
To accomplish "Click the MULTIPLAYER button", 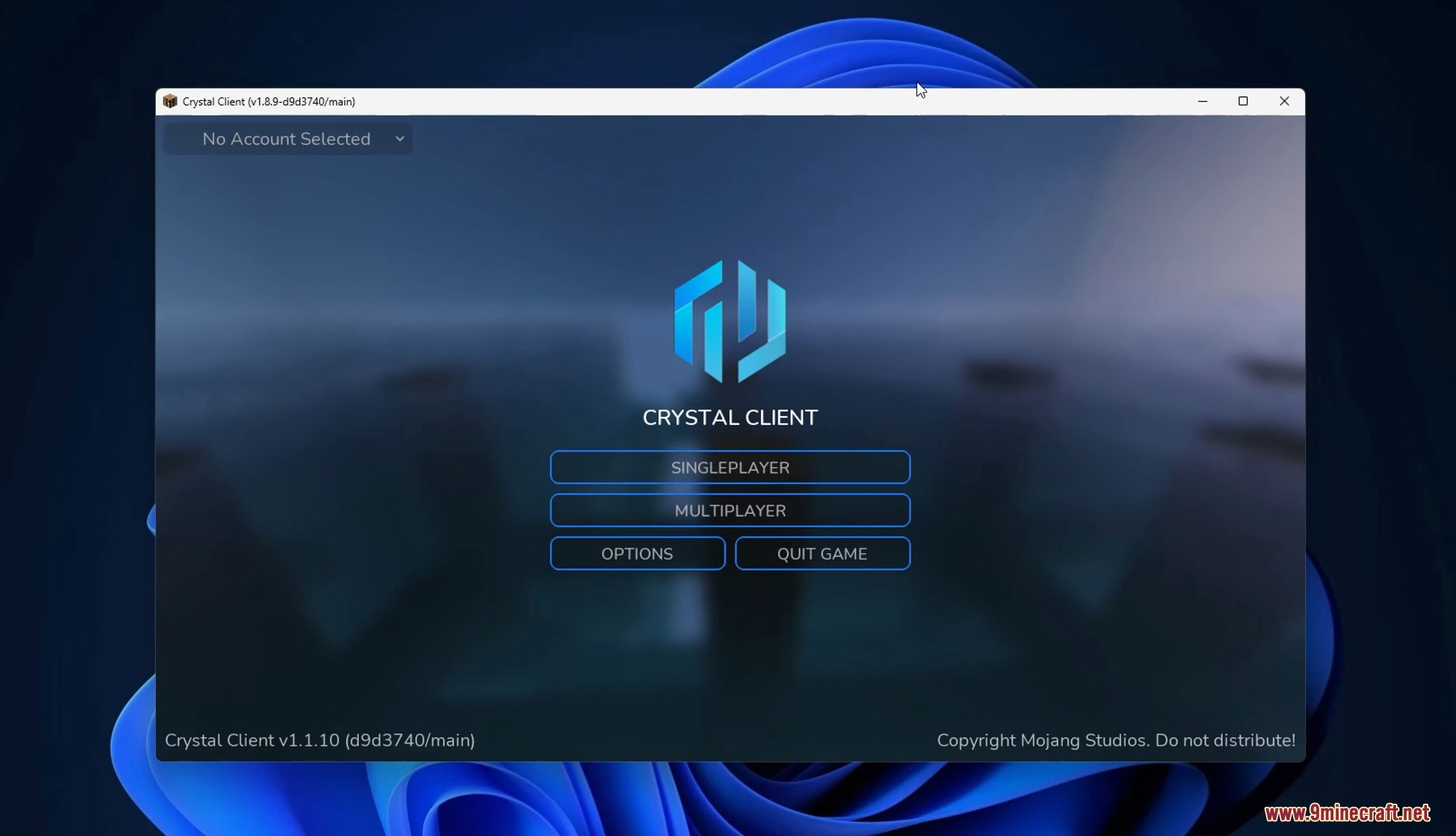I will pyautogui.click(x=730, y=510).
